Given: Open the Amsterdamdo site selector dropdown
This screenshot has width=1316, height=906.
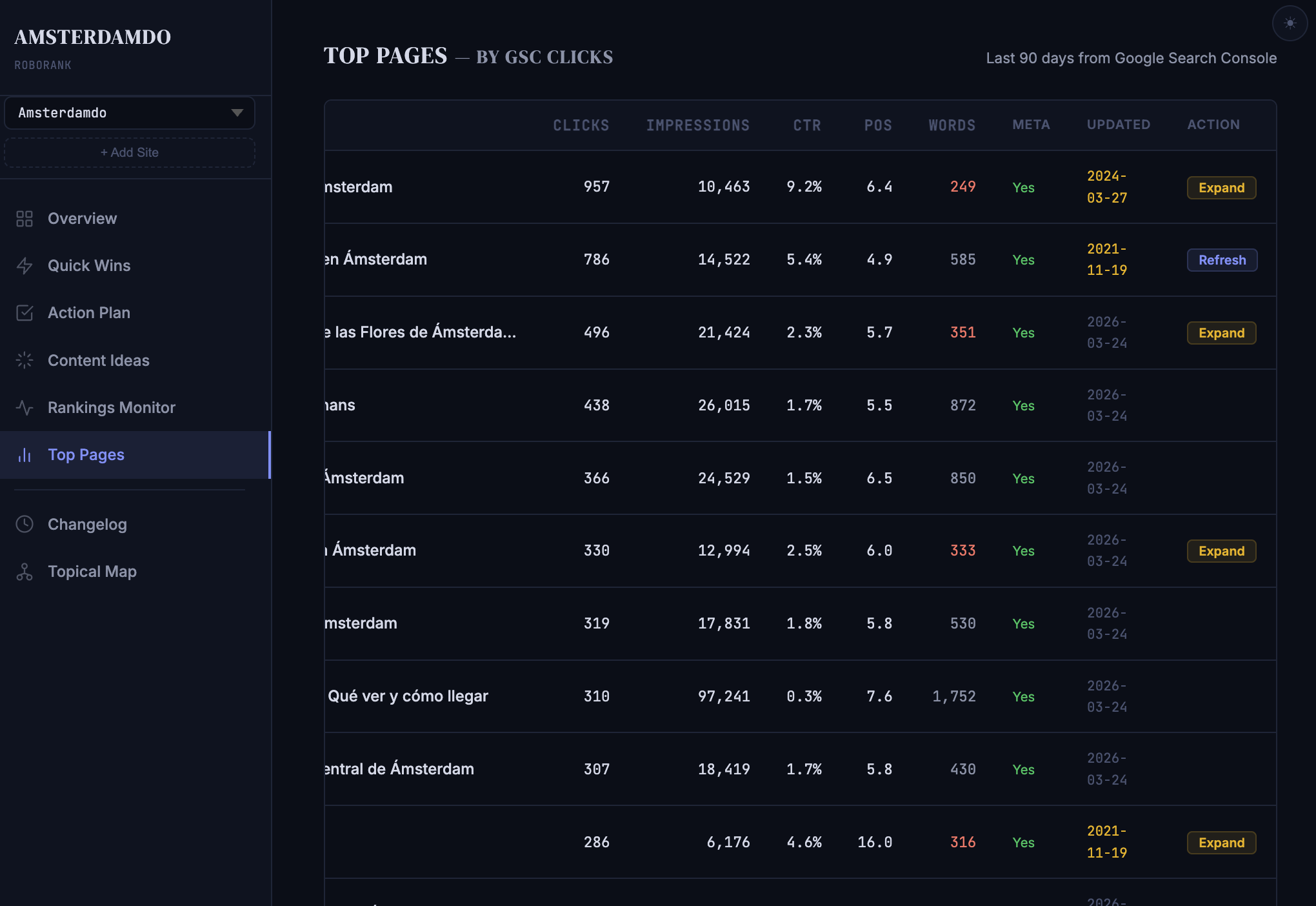Looking at the screenshot, I should coord(129,112).
